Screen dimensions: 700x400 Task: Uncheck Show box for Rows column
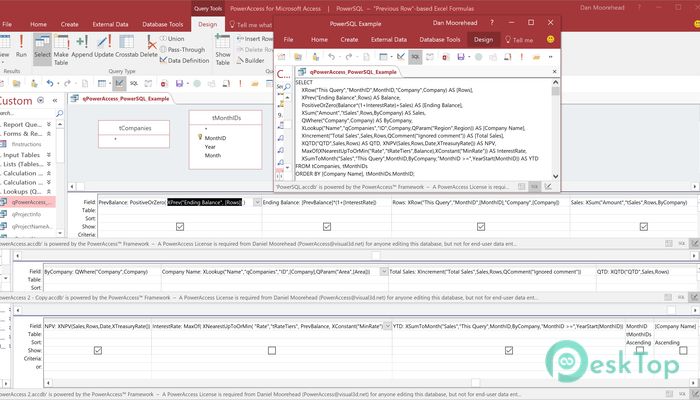481,227
